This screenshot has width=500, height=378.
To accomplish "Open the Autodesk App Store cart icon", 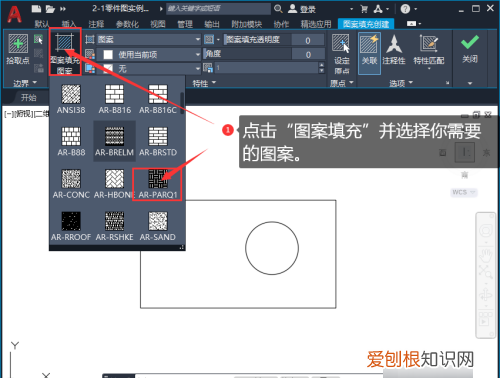I will coord(364,9).
